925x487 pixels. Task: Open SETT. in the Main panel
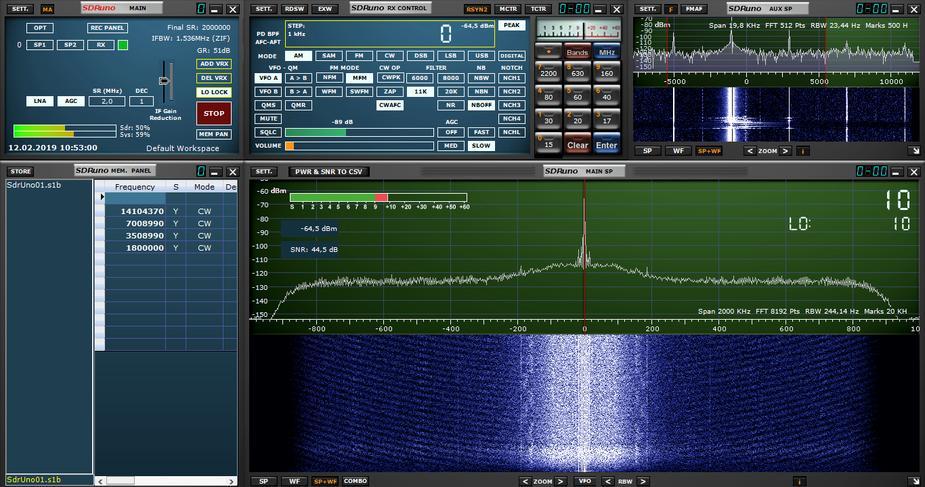click(x=20, y=9)
